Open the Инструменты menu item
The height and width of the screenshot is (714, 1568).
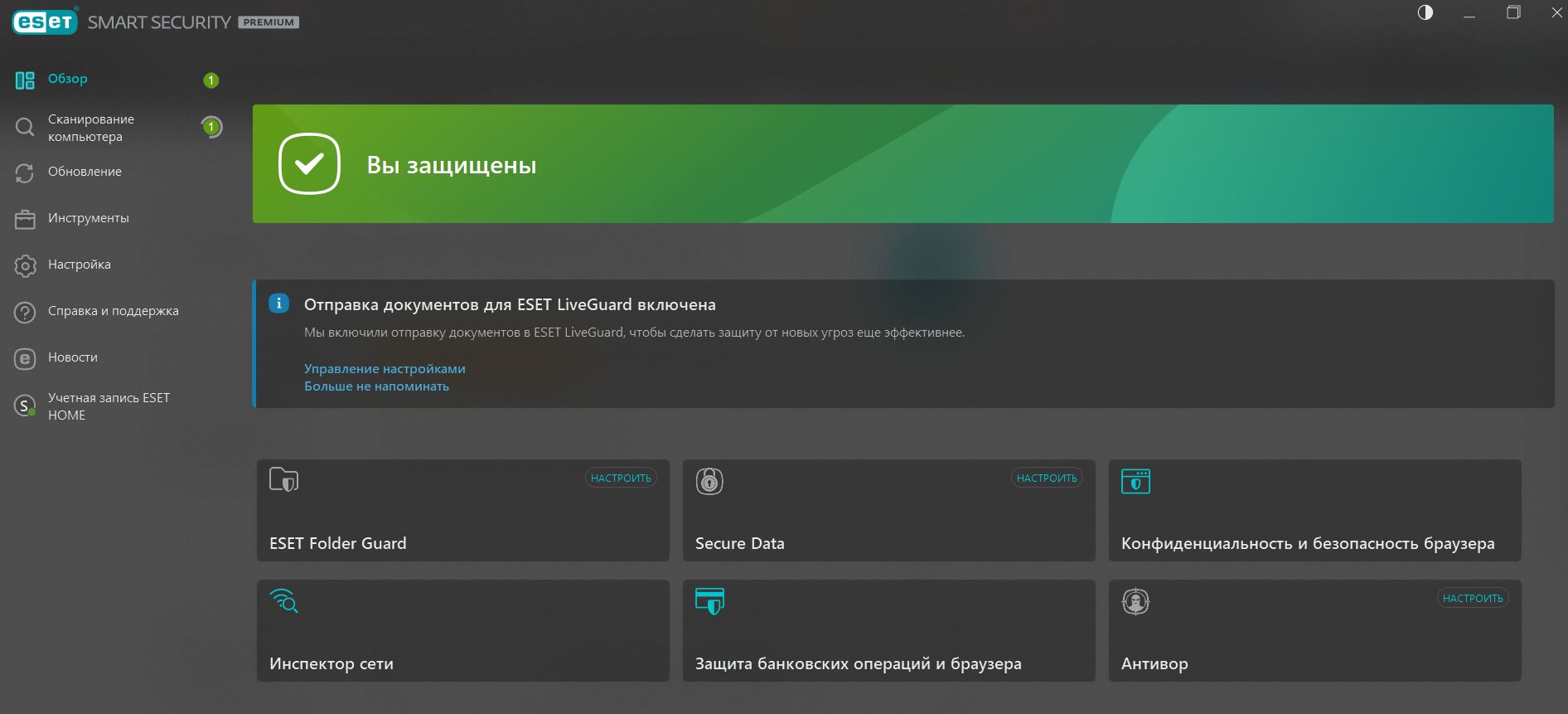pyautogui.click(x=88, y=218)
